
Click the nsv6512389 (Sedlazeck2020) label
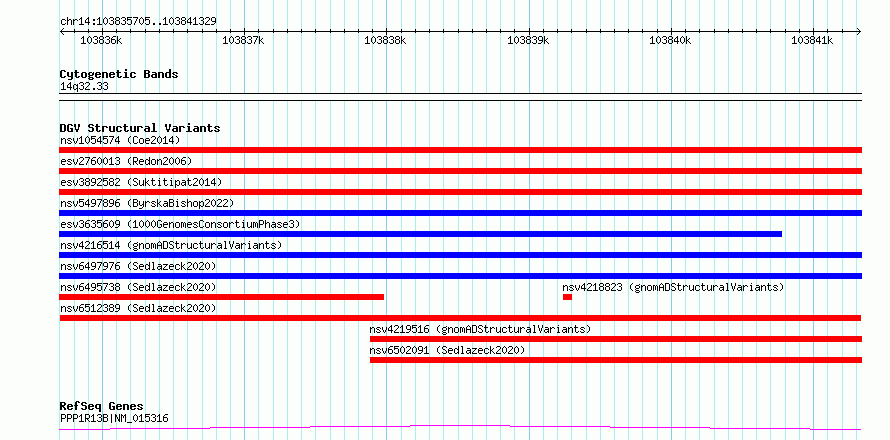(x=138, y=308)
